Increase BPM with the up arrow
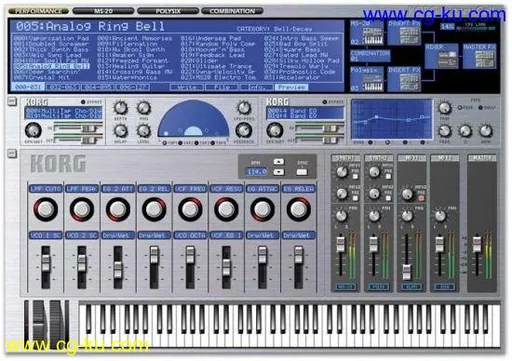 pos(279,162)
